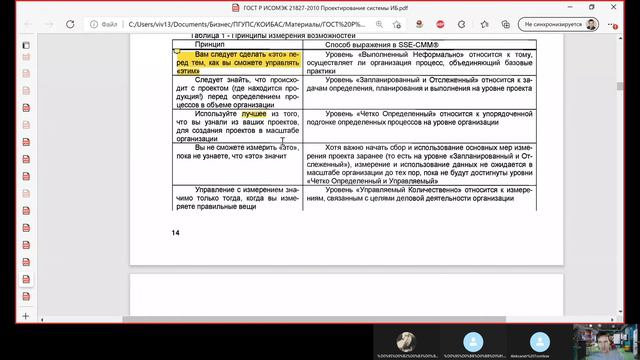Click the horizontal scrollbar right arrow
Image resolution: width=640 pixels, height=360 pixels.
point(612,319)
